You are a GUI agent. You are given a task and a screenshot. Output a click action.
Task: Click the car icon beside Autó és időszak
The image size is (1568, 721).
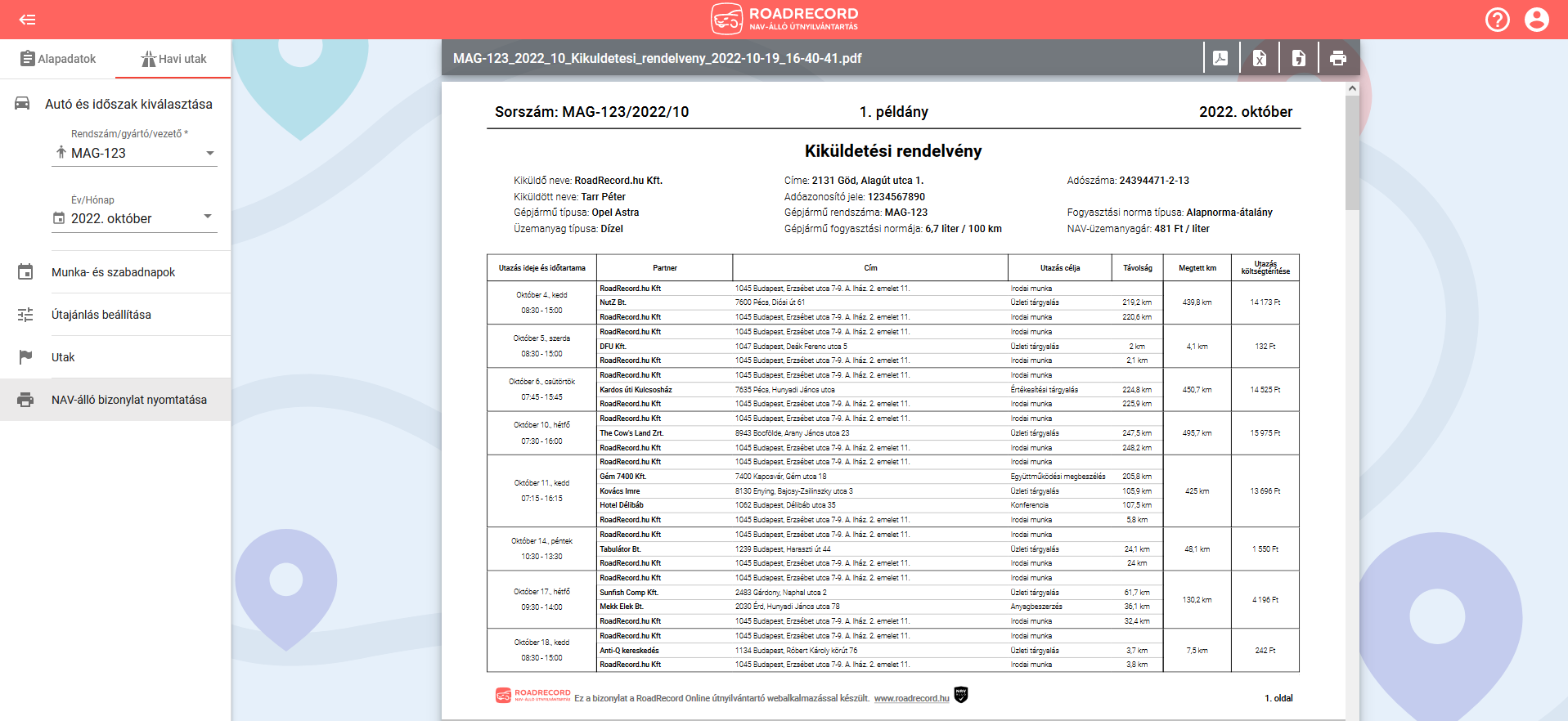click(x=23, y=104)
